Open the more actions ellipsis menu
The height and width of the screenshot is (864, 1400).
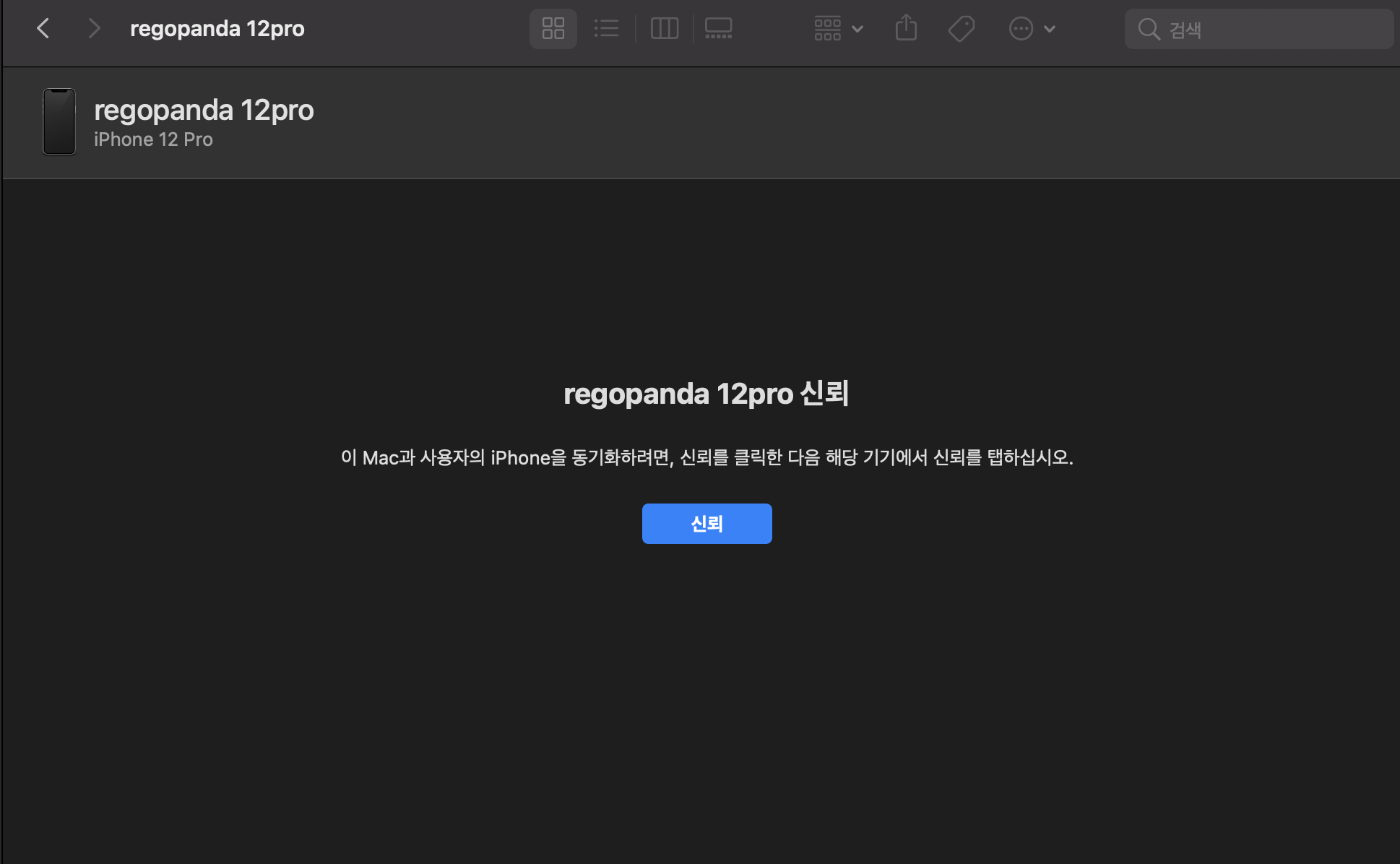point(1021,29)
